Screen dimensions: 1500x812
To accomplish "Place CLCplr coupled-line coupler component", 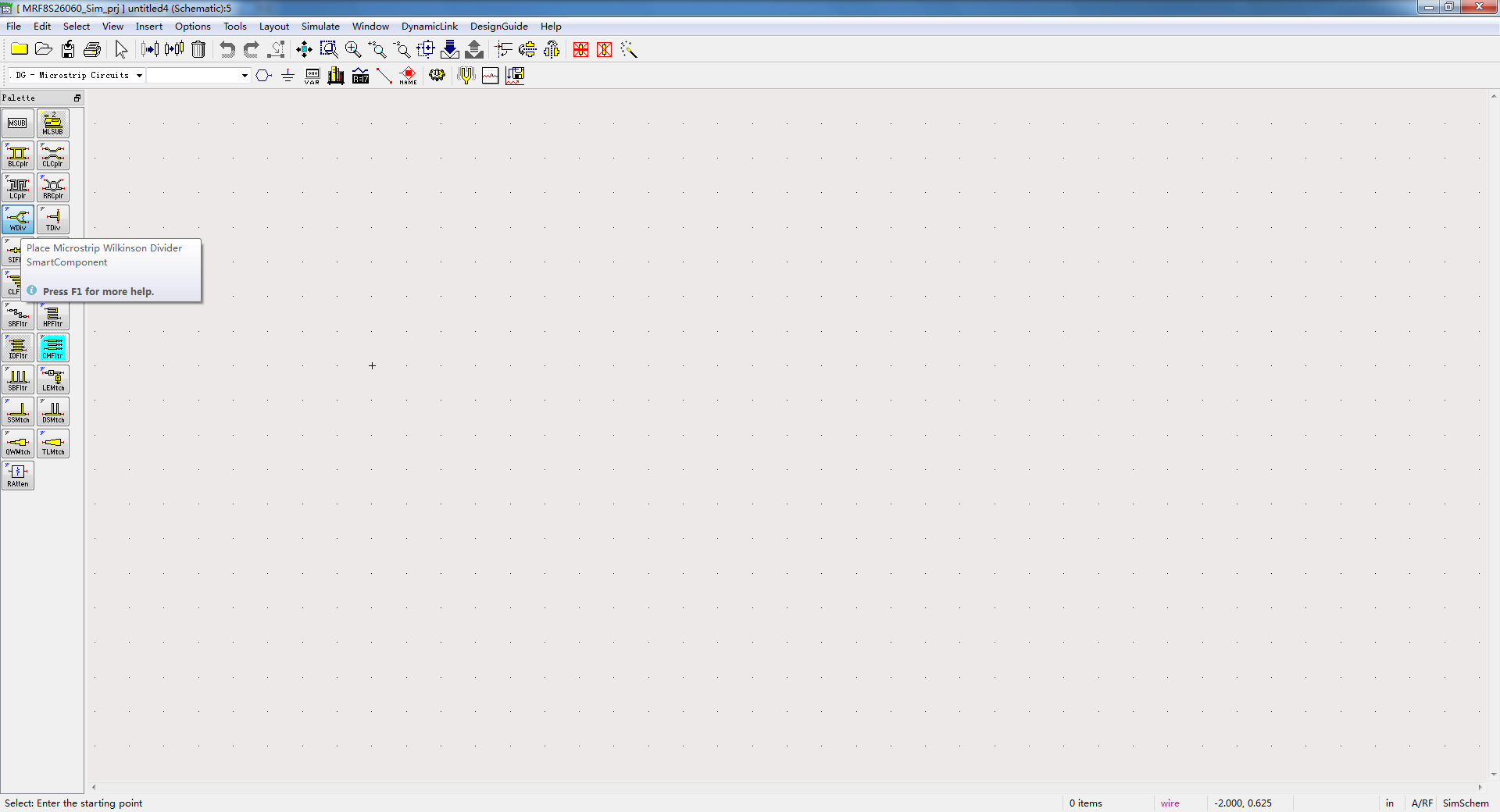I will tap(53, 155).
